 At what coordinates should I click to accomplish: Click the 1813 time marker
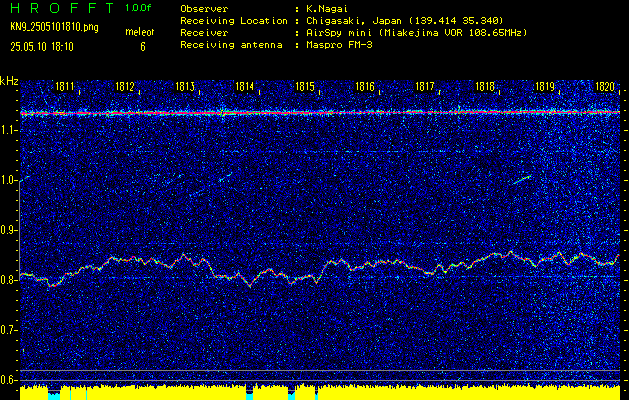click(x=185, y=86)
